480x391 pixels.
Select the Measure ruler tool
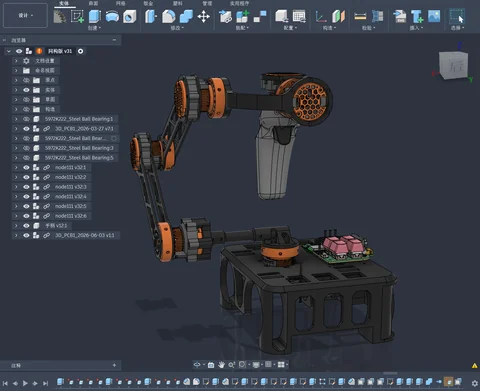(360, 16)
